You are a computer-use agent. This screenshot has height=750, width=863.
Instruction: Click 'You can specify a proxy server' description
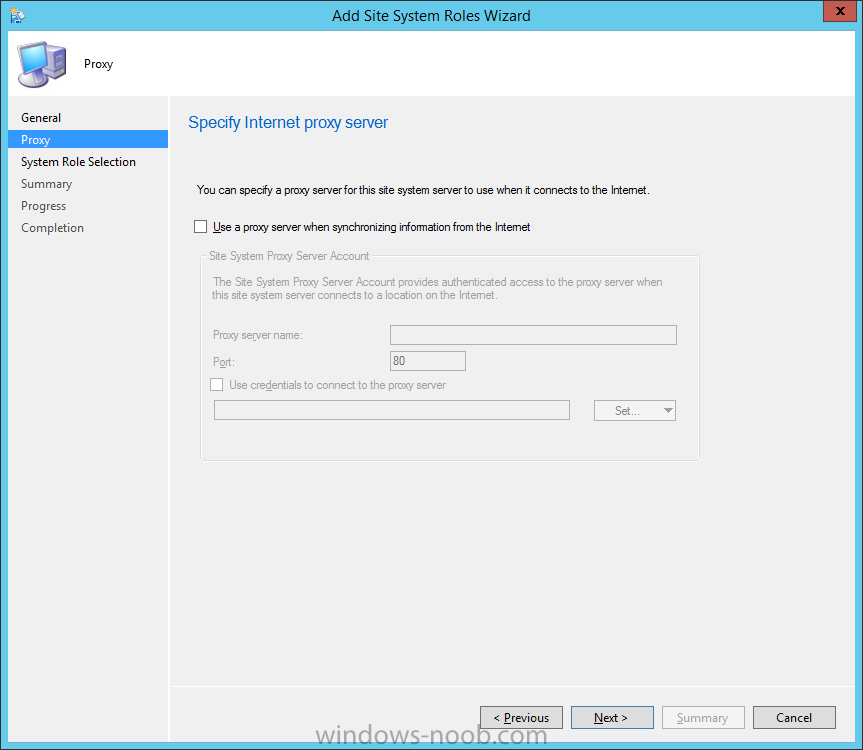click(423, 190)
